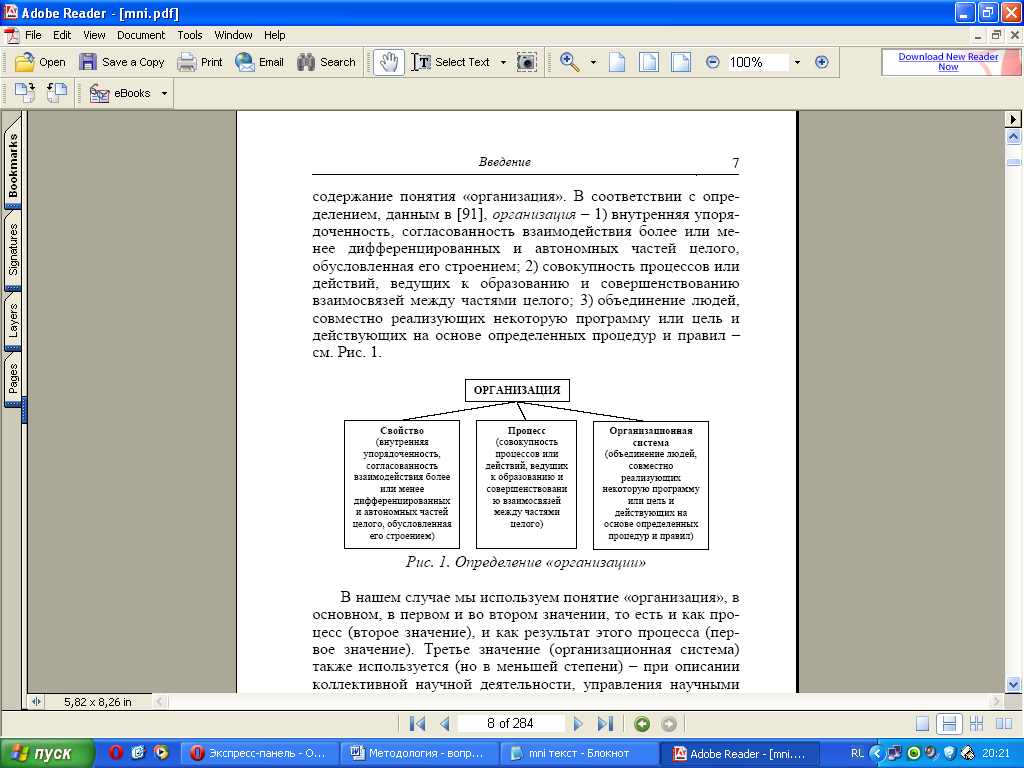Zoom out with the minus button
This screenshot has width=1024, height=768.
(712, 62)
